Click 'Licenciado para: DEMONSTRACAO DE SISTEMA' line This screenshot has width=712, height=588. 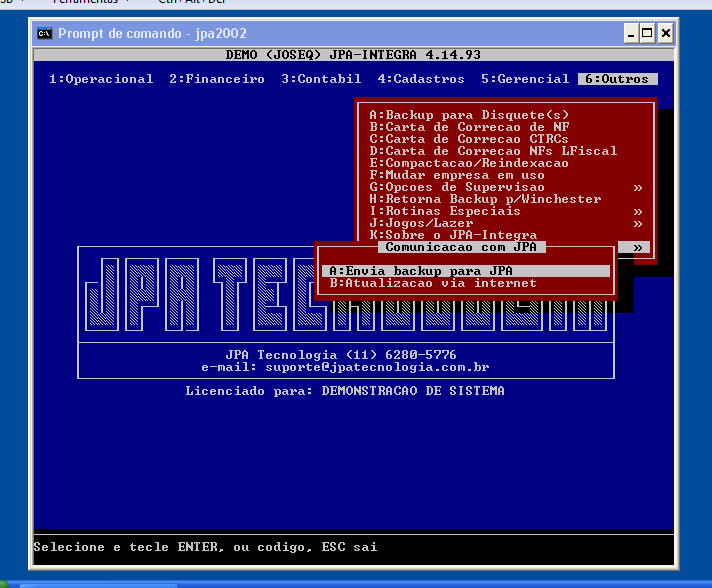tap(345, 391)
